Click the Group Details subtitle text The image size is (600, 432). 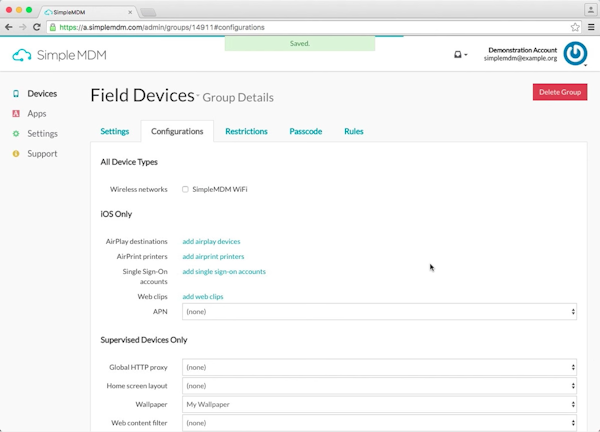point(238,98)
